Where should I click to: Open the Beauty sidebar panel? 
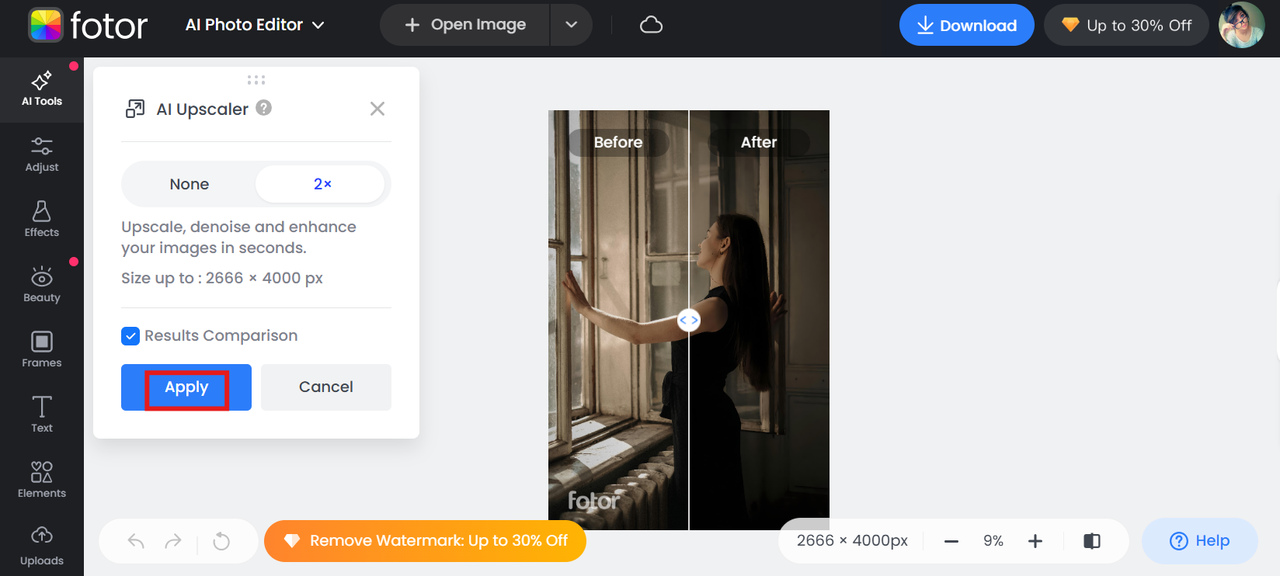pos(42,284)
